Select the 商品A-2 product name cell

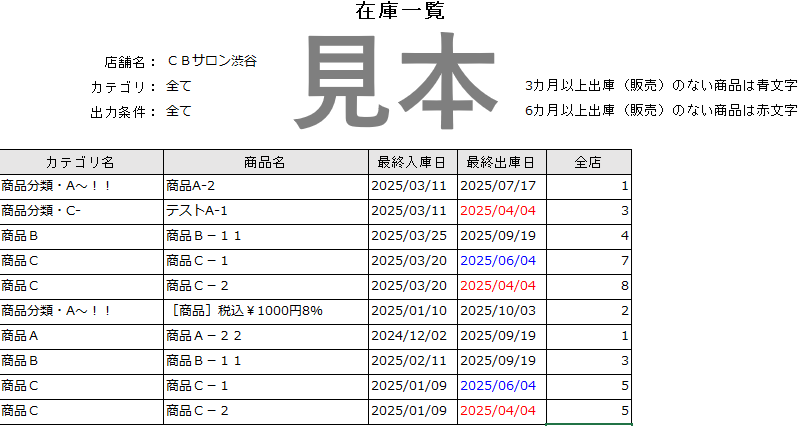point(191,186)
